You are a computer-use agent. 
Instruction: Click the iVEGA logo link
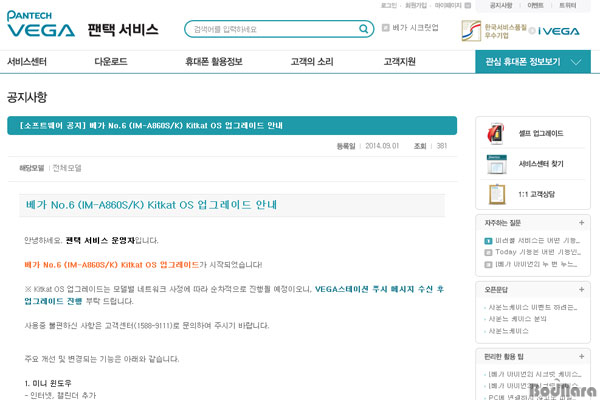(559, 31)
